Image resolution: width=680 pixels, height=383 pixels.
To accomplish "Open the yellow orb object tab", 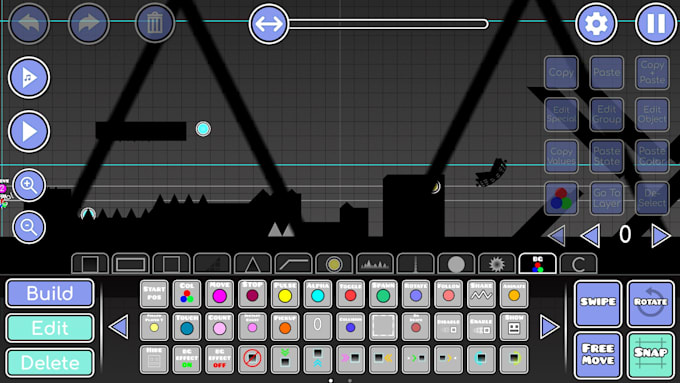I will point(334,264).
